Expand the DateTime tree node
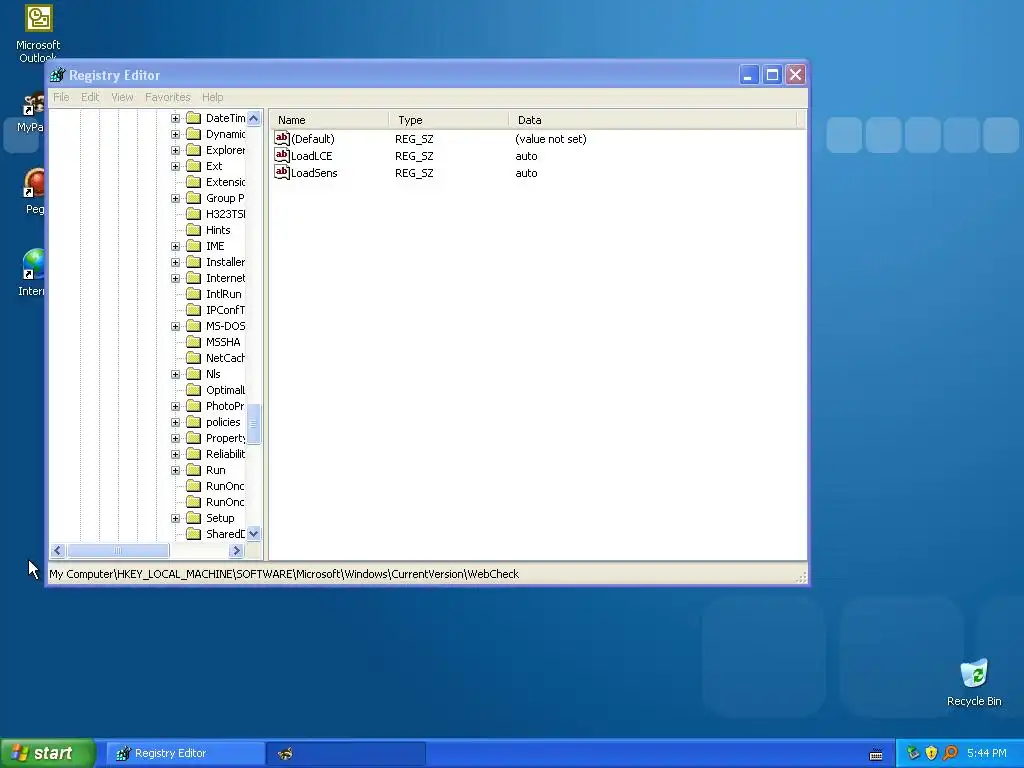1024x768 pixels. 175,118
